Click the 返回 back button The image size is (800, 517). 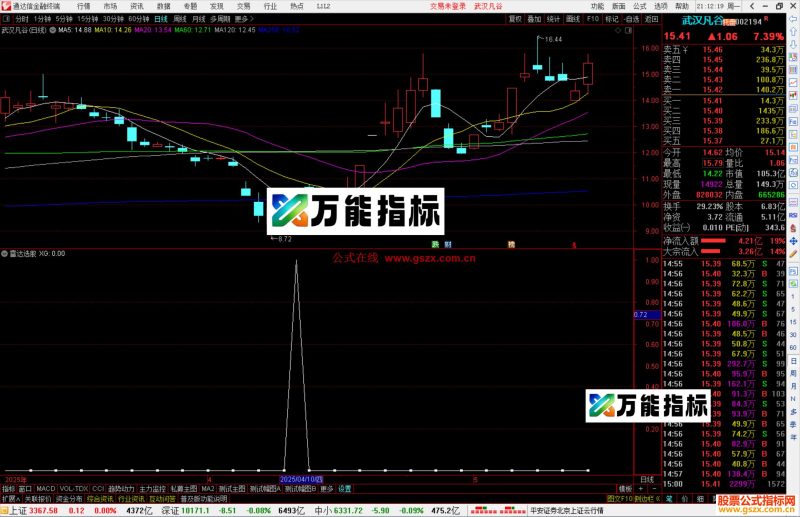651,19
